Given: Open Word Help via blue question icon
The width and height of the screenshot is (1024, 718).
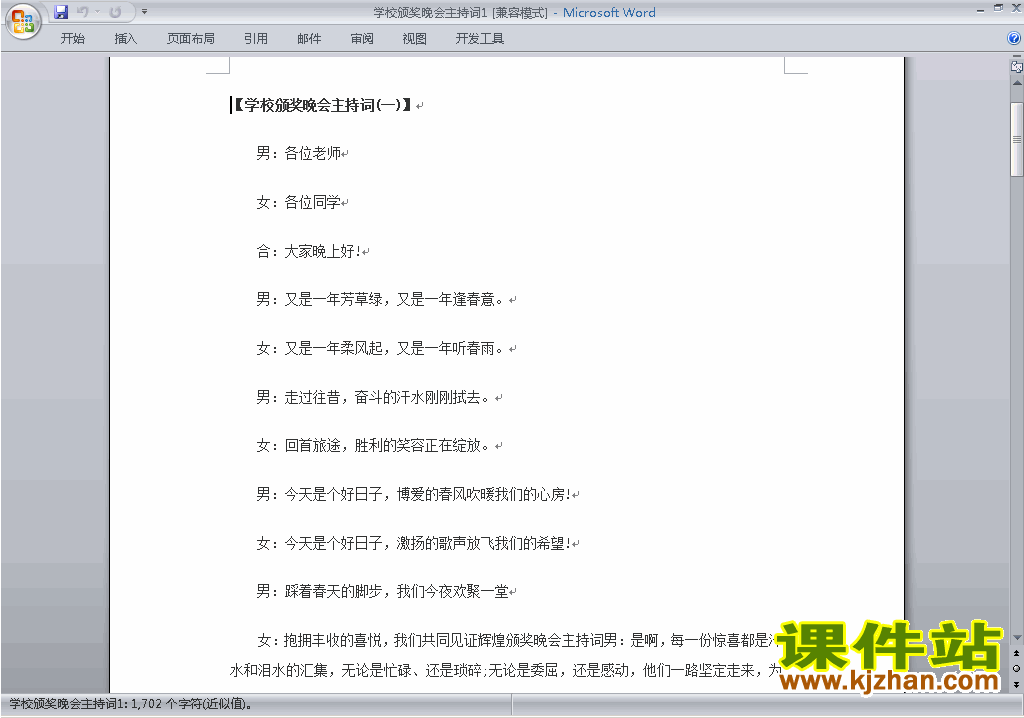Looking at the screenshot, I should point(1014,39).
